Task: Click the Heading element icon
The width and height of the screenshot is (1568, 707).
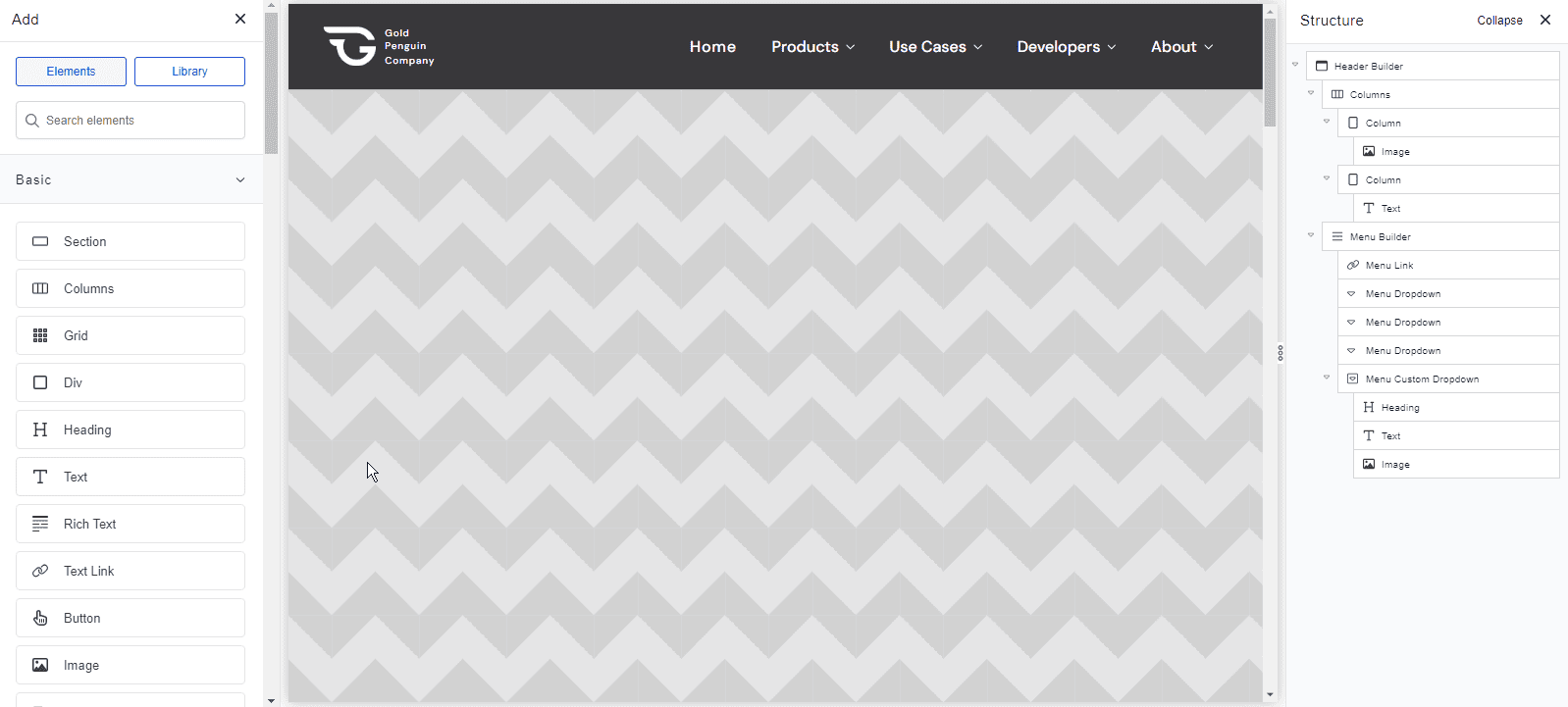Action: [40, 429]
